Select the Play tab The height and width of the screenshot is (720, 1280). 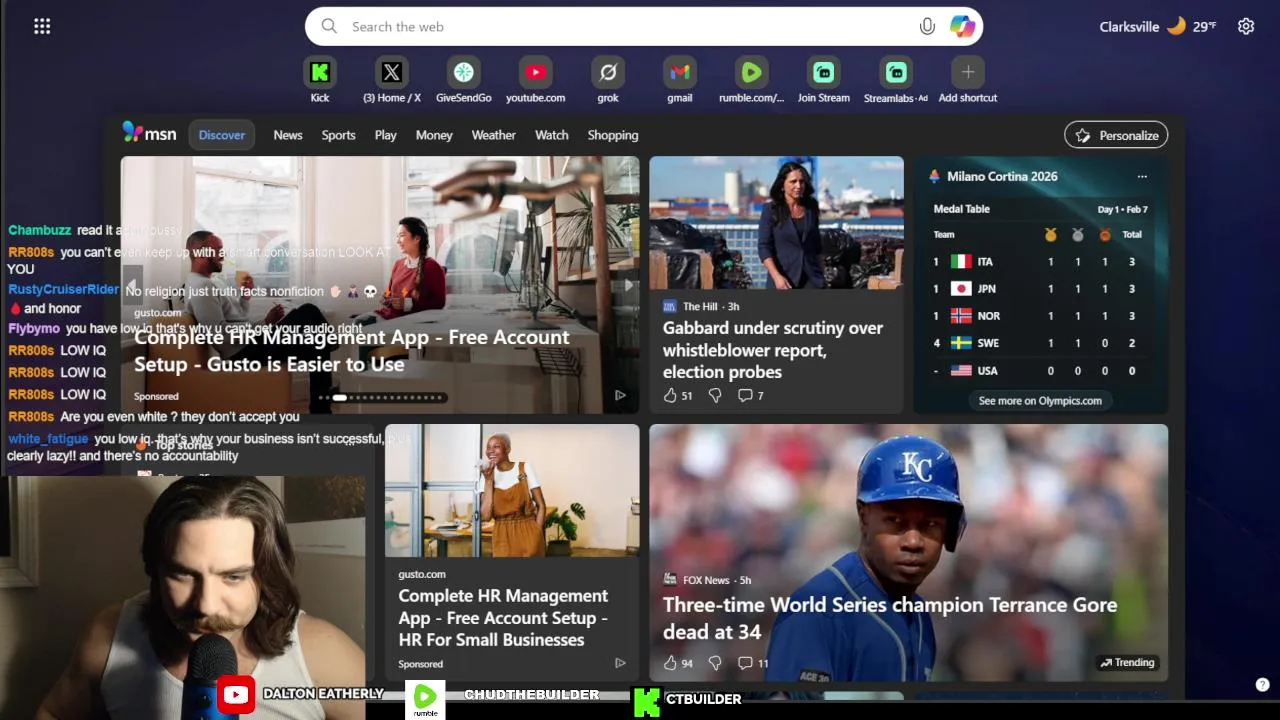[x=386, y=135]
